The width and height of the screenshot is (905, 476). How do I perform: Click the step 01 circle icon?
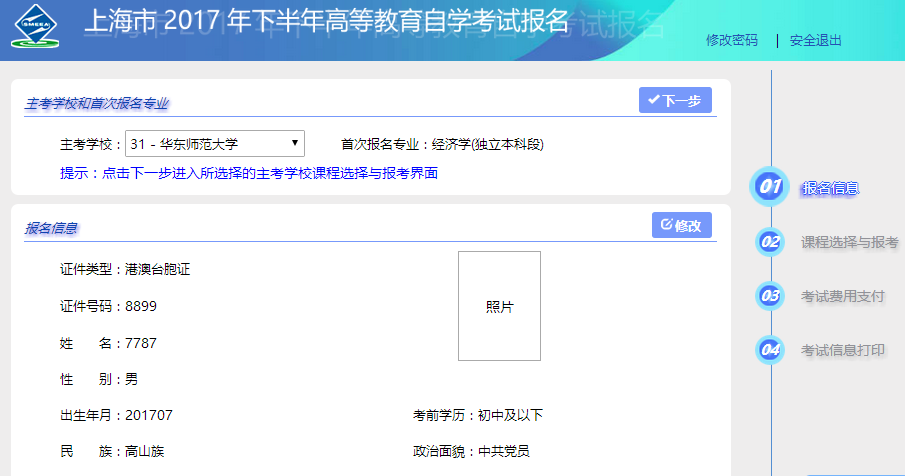pyautogui.click(x=770, y=187)
